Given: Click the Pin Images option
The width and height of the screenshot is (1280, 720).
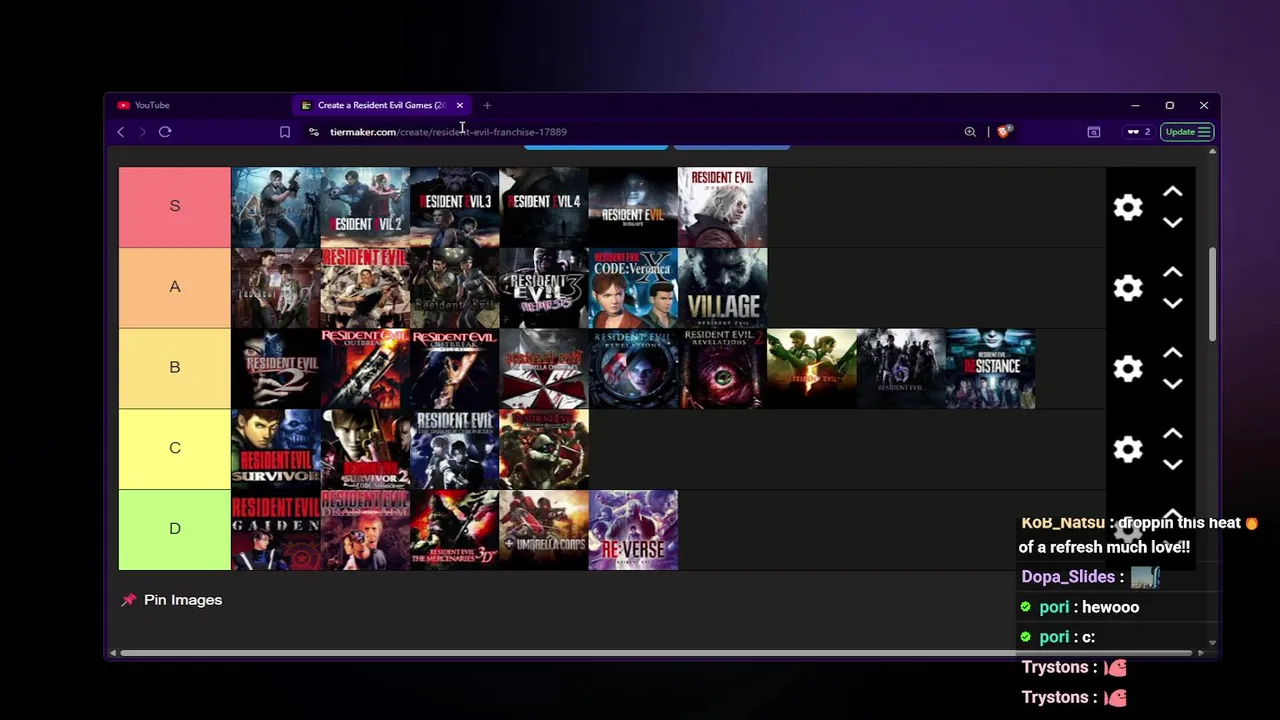Looking at the screenshot, I should 172,600.
